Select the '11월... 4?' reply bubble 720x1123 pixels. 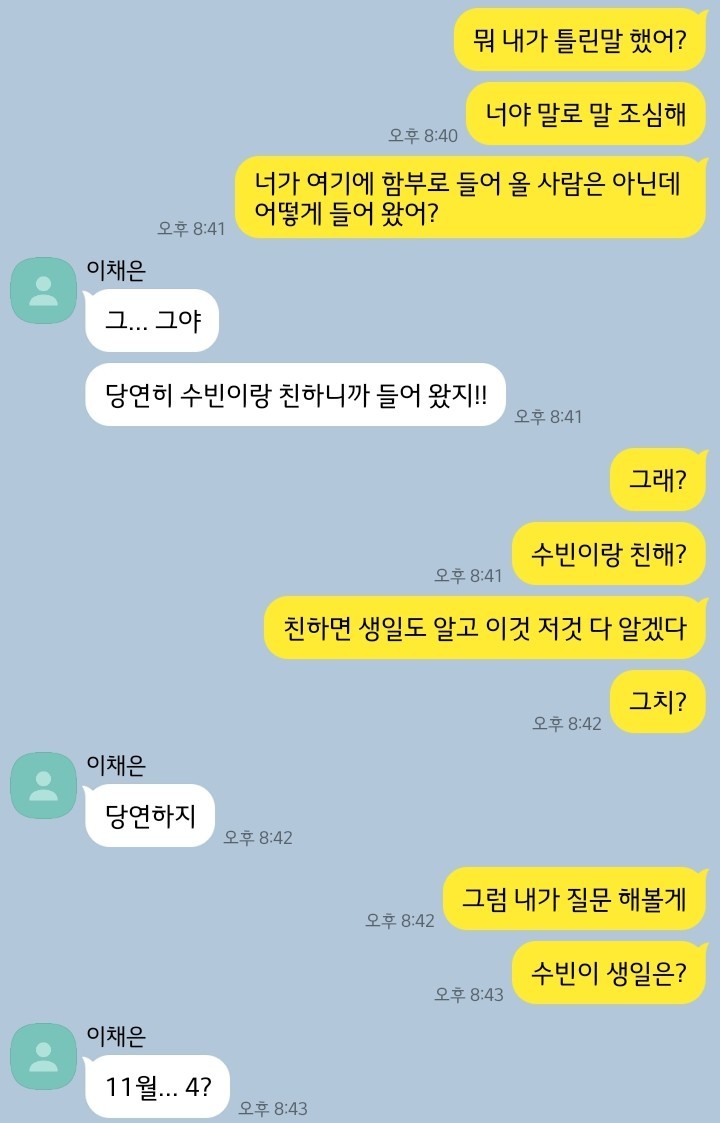tap(157, 1086)
